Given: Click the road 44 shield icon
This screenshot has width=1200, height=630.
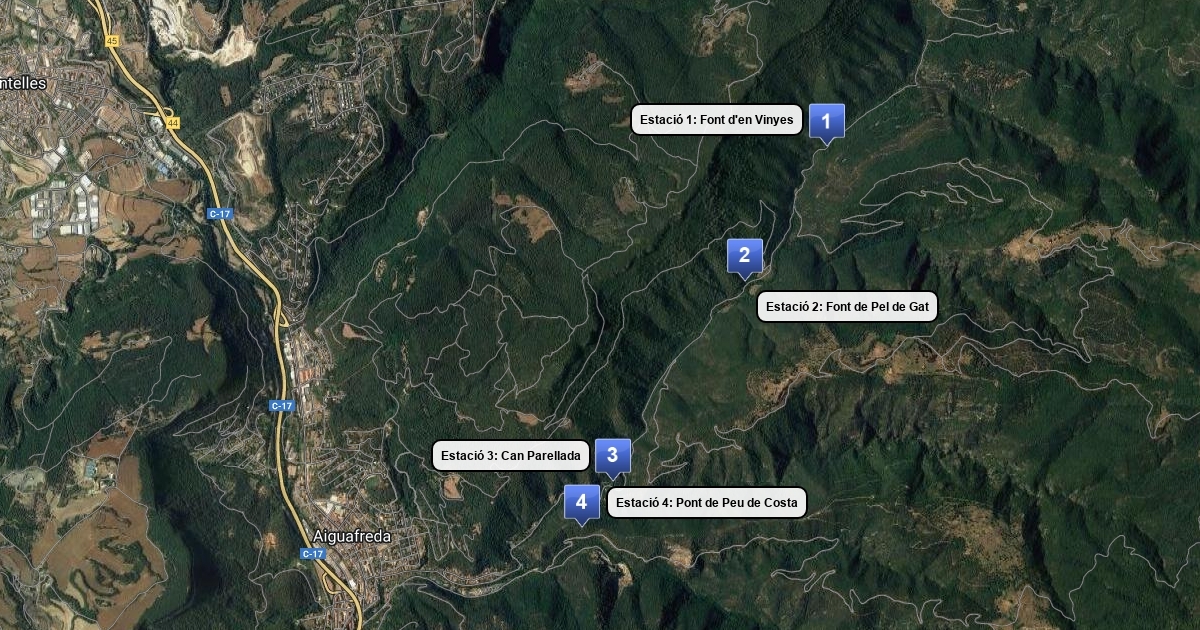Looking at the screenshot, I should tap(173, 123).
